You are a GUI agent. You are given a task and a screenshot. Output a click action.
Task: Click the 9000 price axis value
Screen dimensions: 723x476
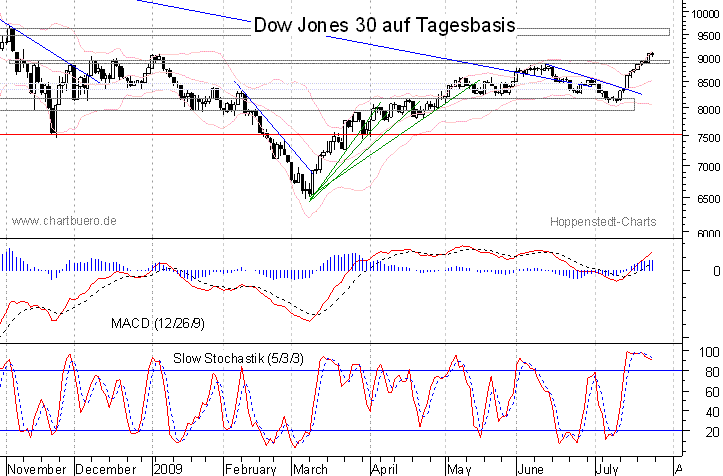(x=708, y=59)
